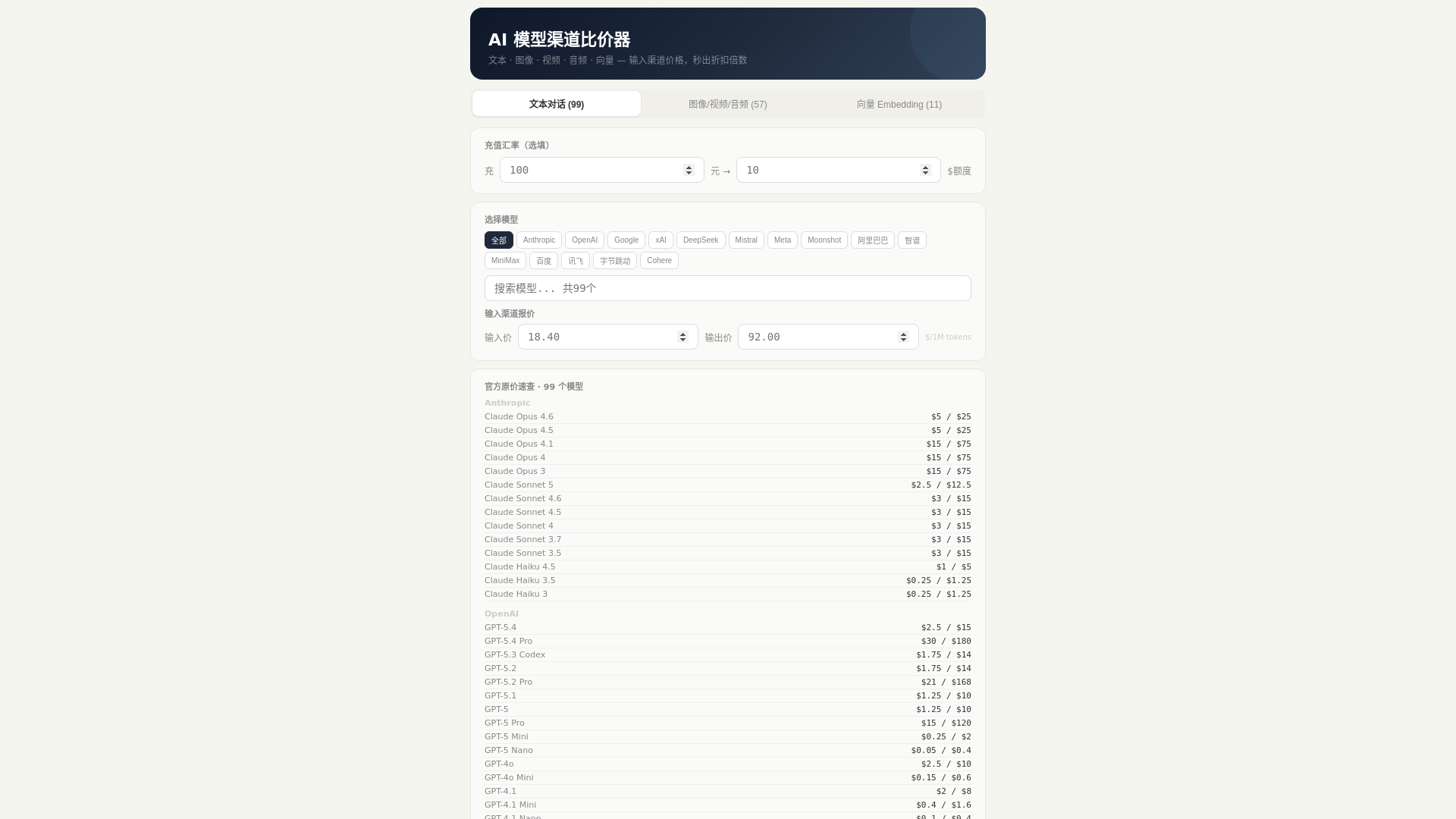Select the Claude Sonnet 4 row
Screen dimensions: 1456x819
click(728, 526)
